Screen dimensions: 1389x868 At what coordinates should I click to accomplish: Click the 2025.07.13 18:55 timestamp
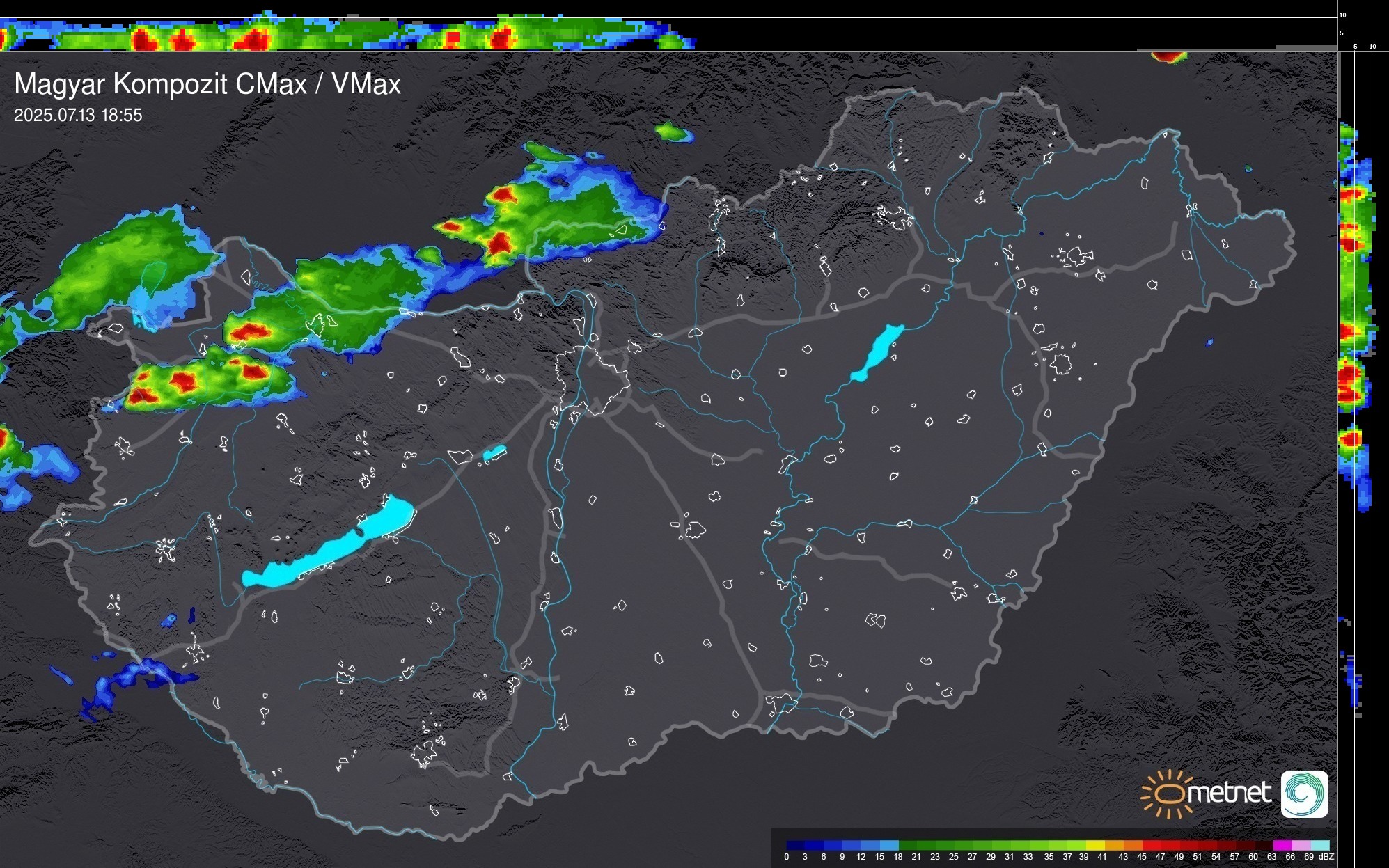(78, 116)
